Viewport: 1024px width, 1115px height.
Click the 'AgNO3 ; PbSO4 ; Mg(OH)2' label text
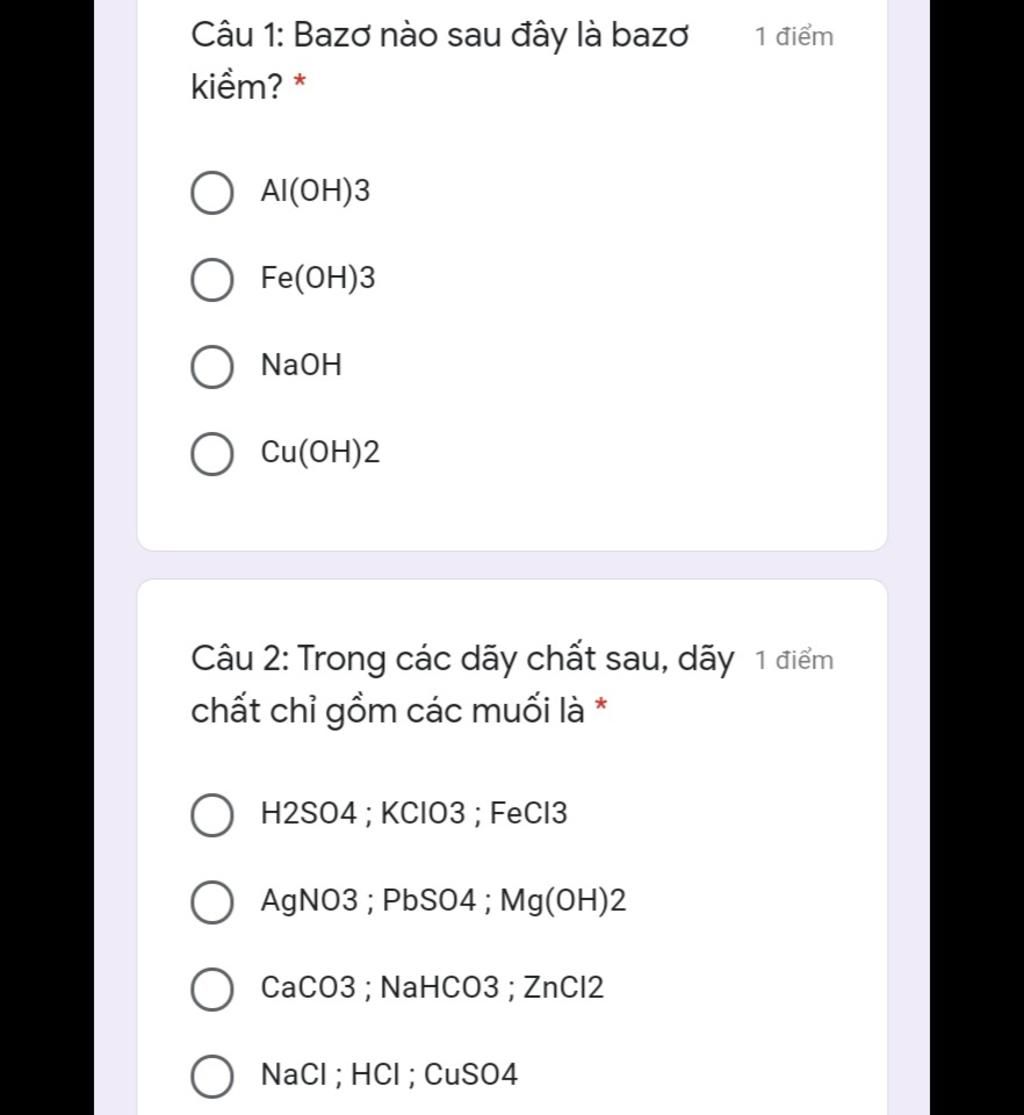coord(443,901)
